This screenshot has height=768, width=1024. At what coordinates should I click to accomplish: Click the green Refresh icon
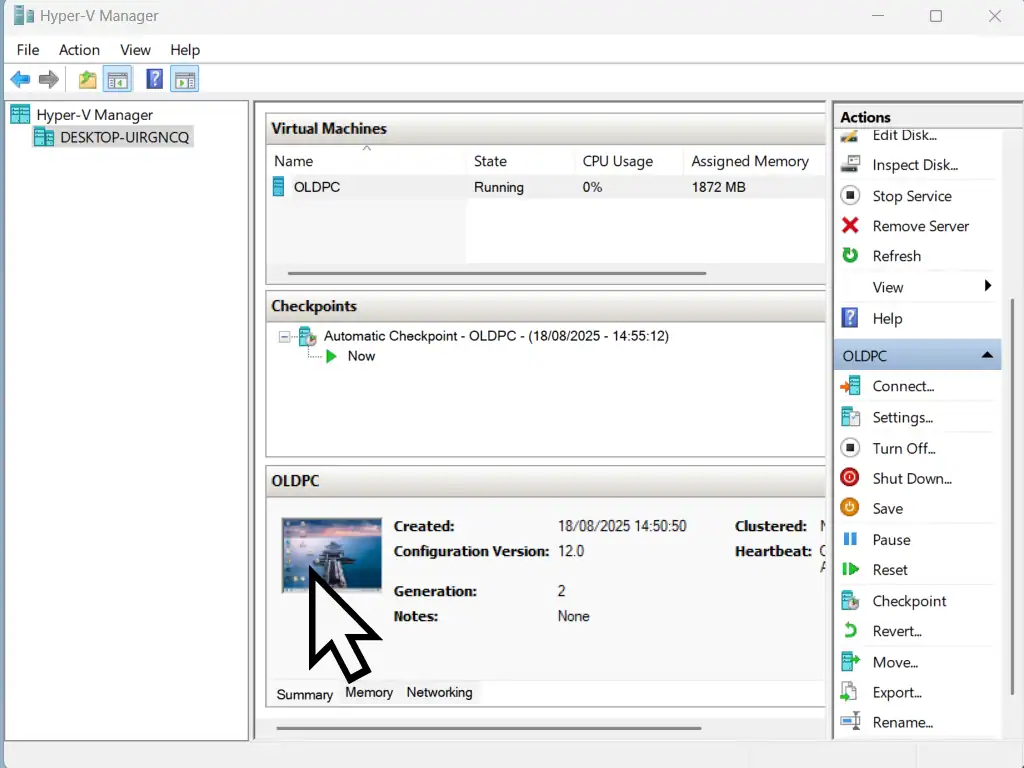point(850,256)
